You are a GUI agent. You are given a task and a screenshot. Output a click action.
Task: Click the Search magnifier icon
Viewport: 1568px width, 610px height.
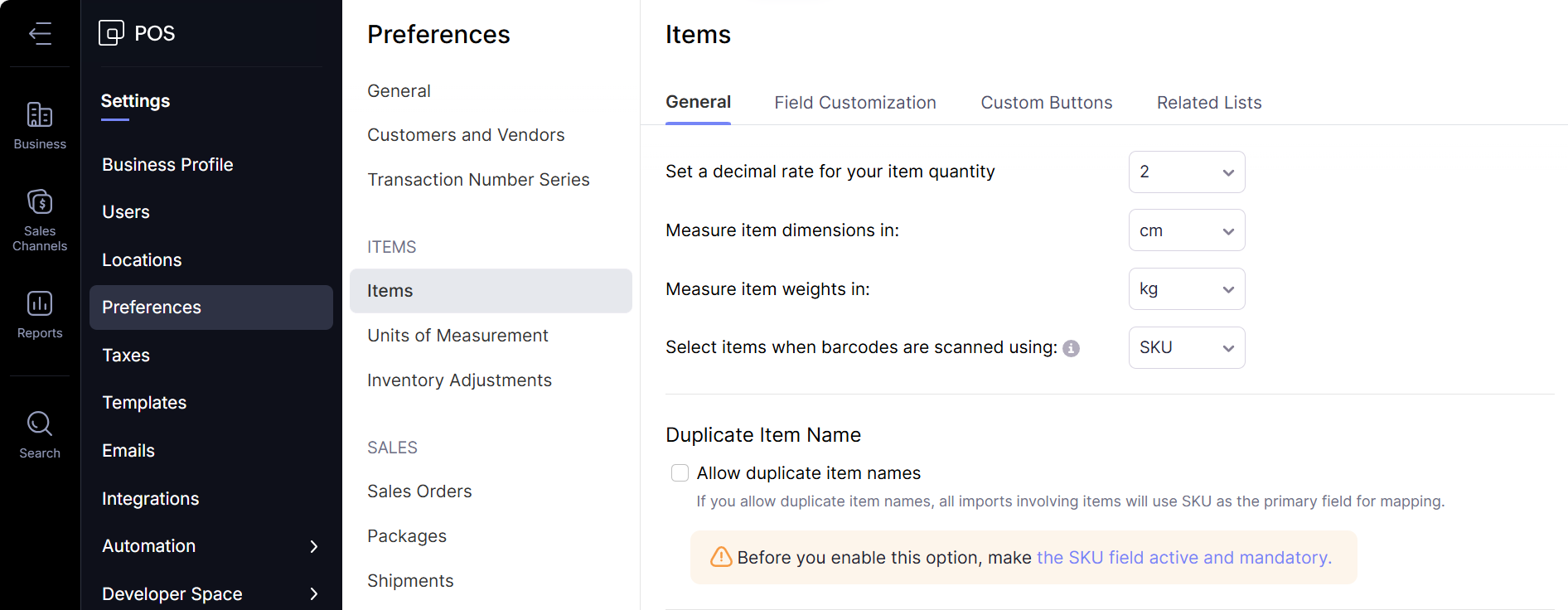point(40,424)
